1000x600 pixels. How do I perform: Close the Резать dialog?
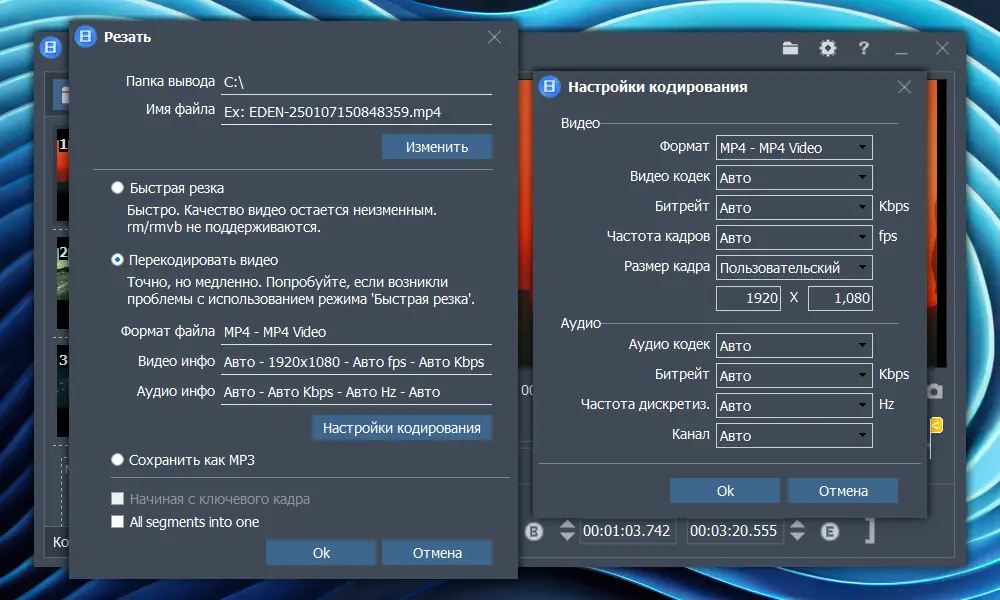click(494, 37)
